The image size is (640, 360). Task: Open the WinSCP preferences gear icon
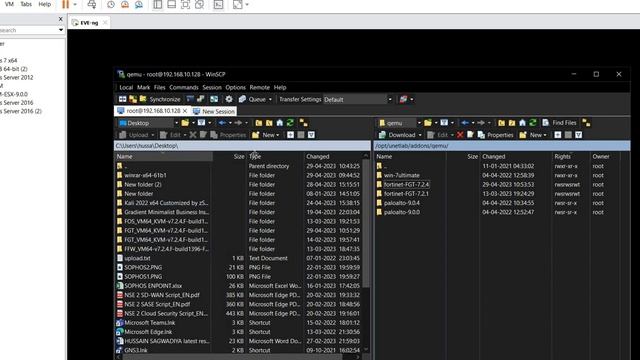229,99
